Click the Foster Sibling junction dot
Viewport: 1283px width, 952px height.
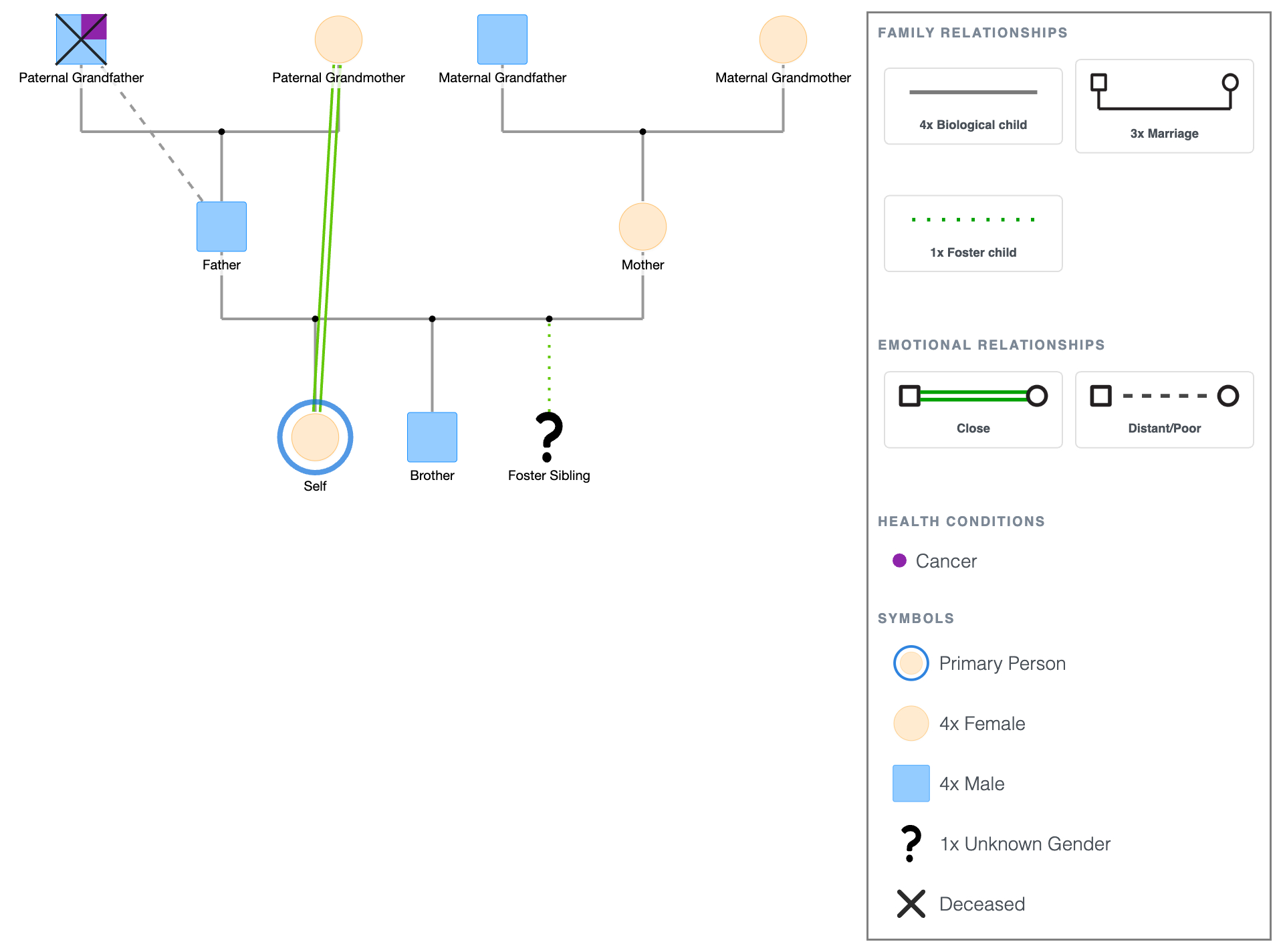[x=549, y=319]
